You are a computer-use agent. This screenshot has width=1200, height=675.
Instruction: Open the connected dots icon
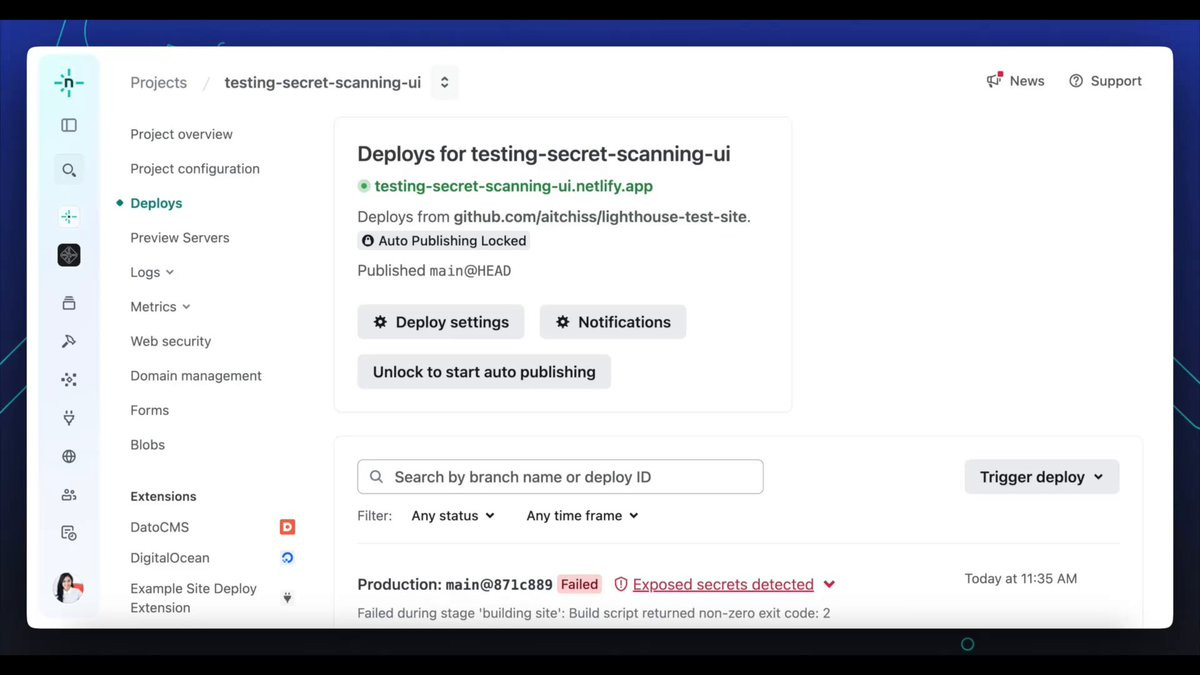tap(69, 380)
